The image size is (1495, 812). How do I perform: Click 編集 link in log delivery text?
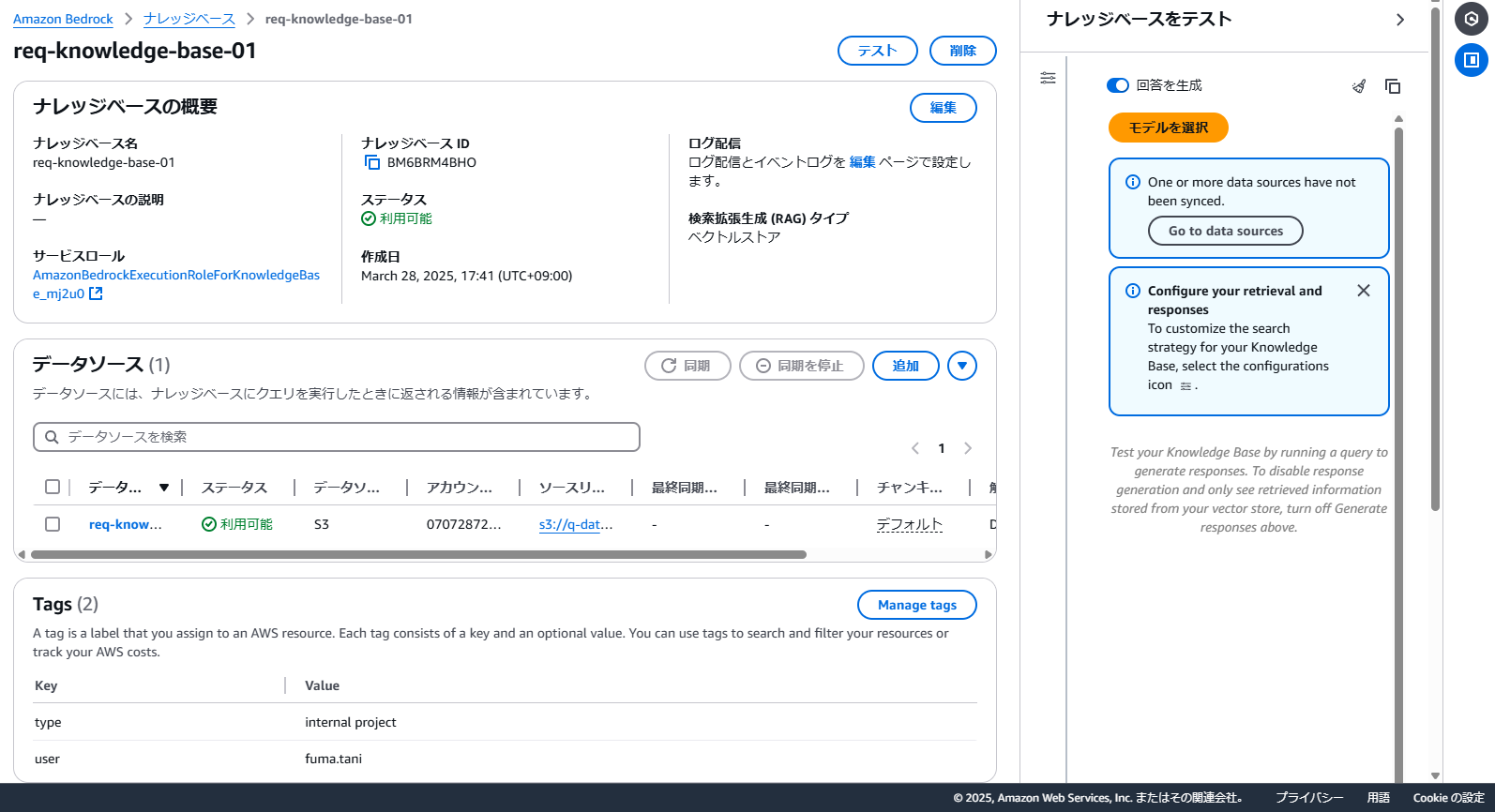coord(862,162)
